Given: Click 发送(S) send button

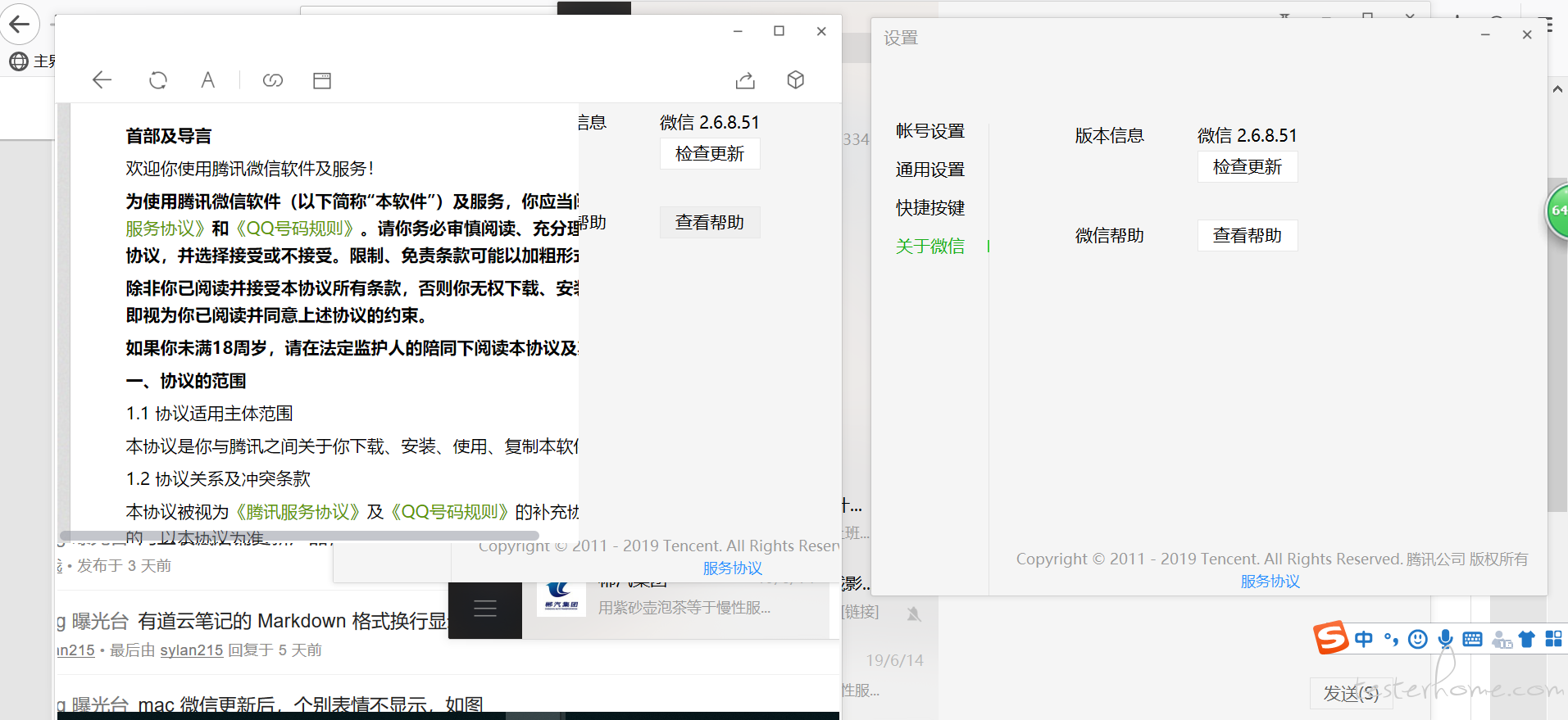Looking at the screenshot, I should click(1351, 694).
